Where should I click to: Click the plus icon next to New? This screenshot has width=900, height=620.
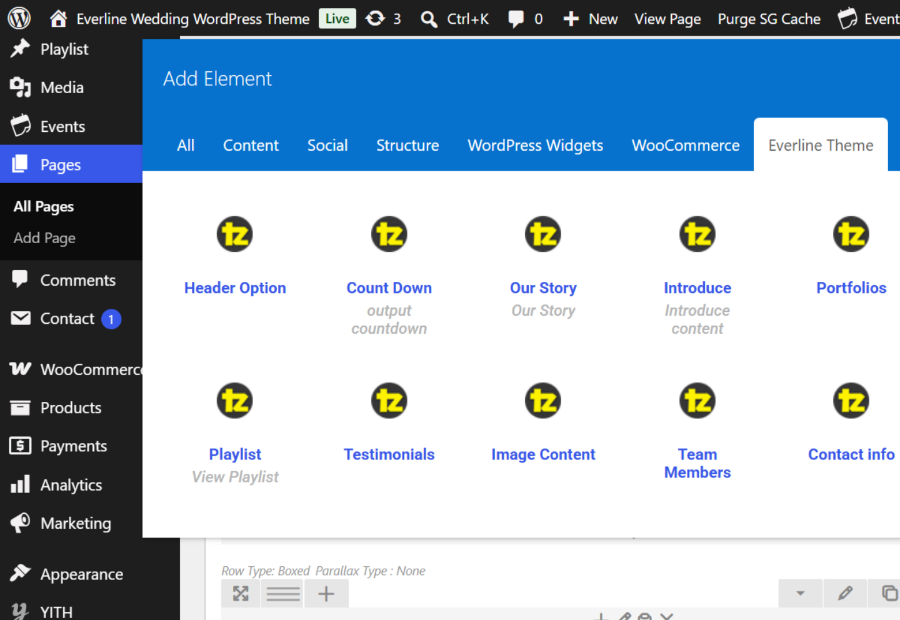571,19
